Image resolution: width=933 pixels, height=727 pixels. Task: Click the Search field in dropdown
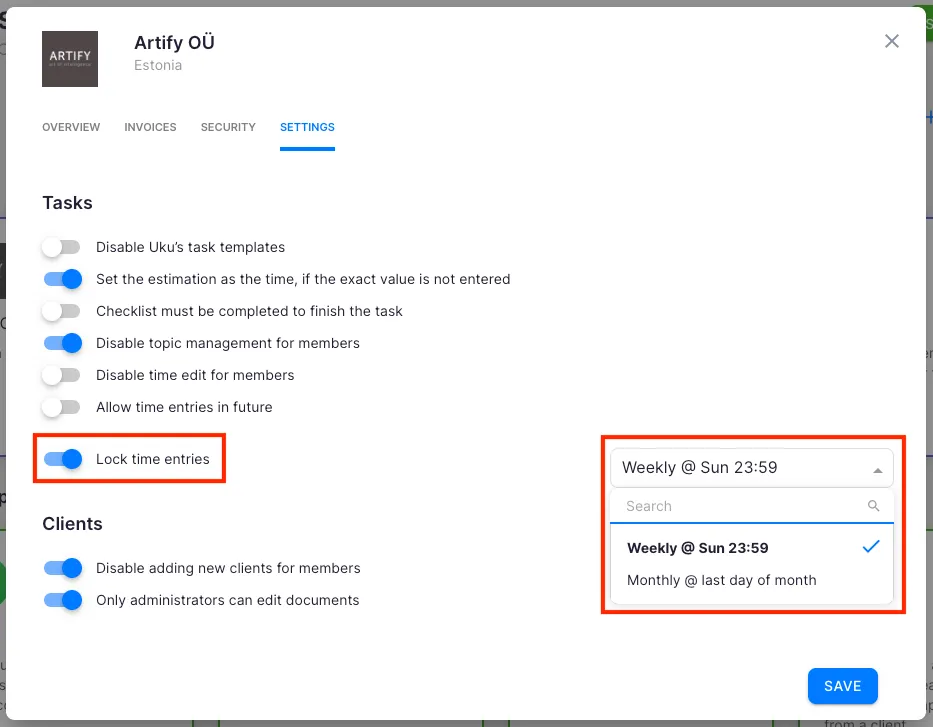pos(740,506)
